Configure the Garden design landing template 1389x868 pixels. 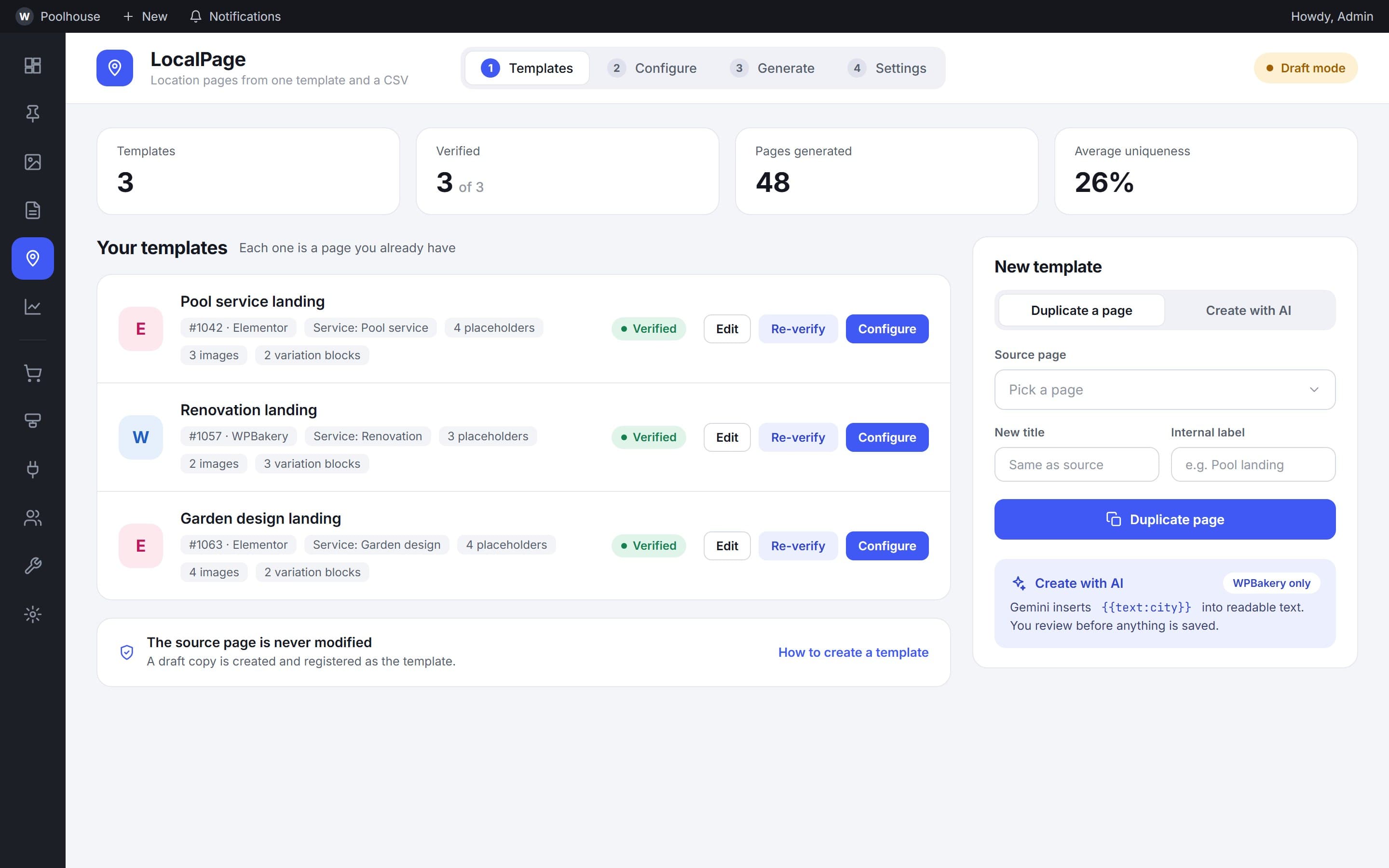[x=887, y=545]
